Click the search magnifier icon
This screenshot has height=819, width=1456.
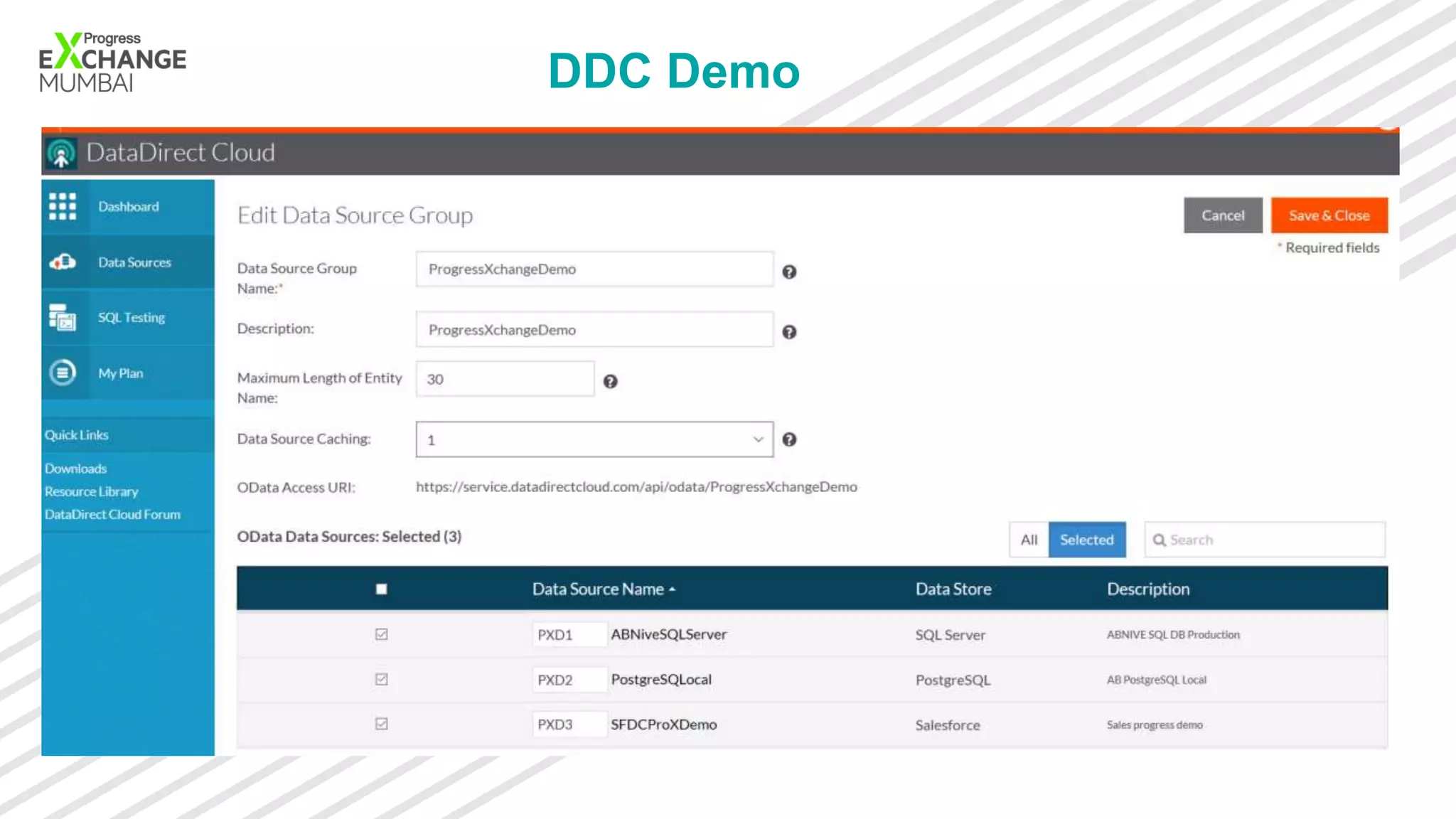(x=1159, y=540)
